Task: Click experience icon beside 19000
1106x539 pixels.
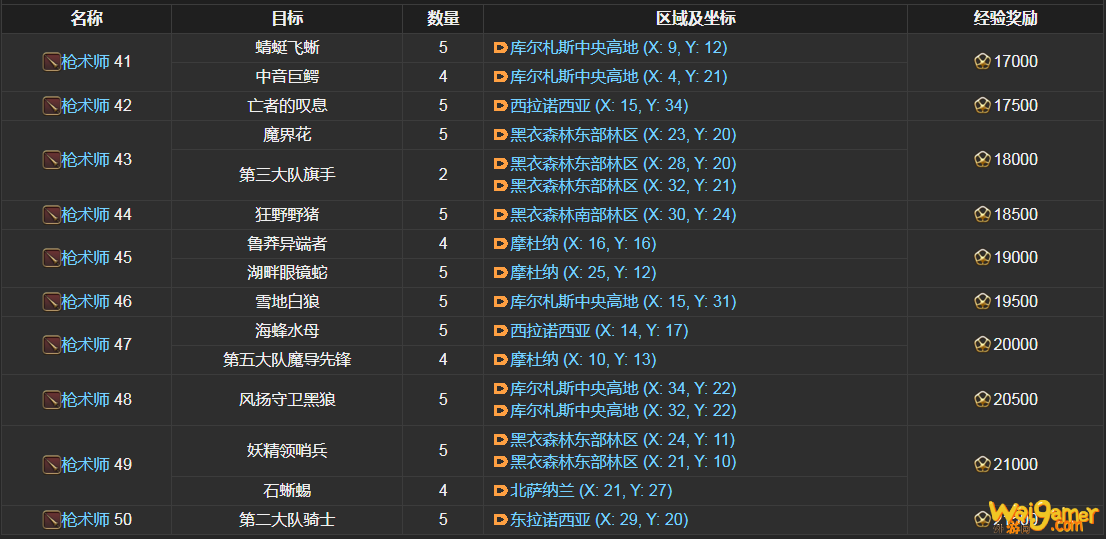Action: (x=983, y=258)
